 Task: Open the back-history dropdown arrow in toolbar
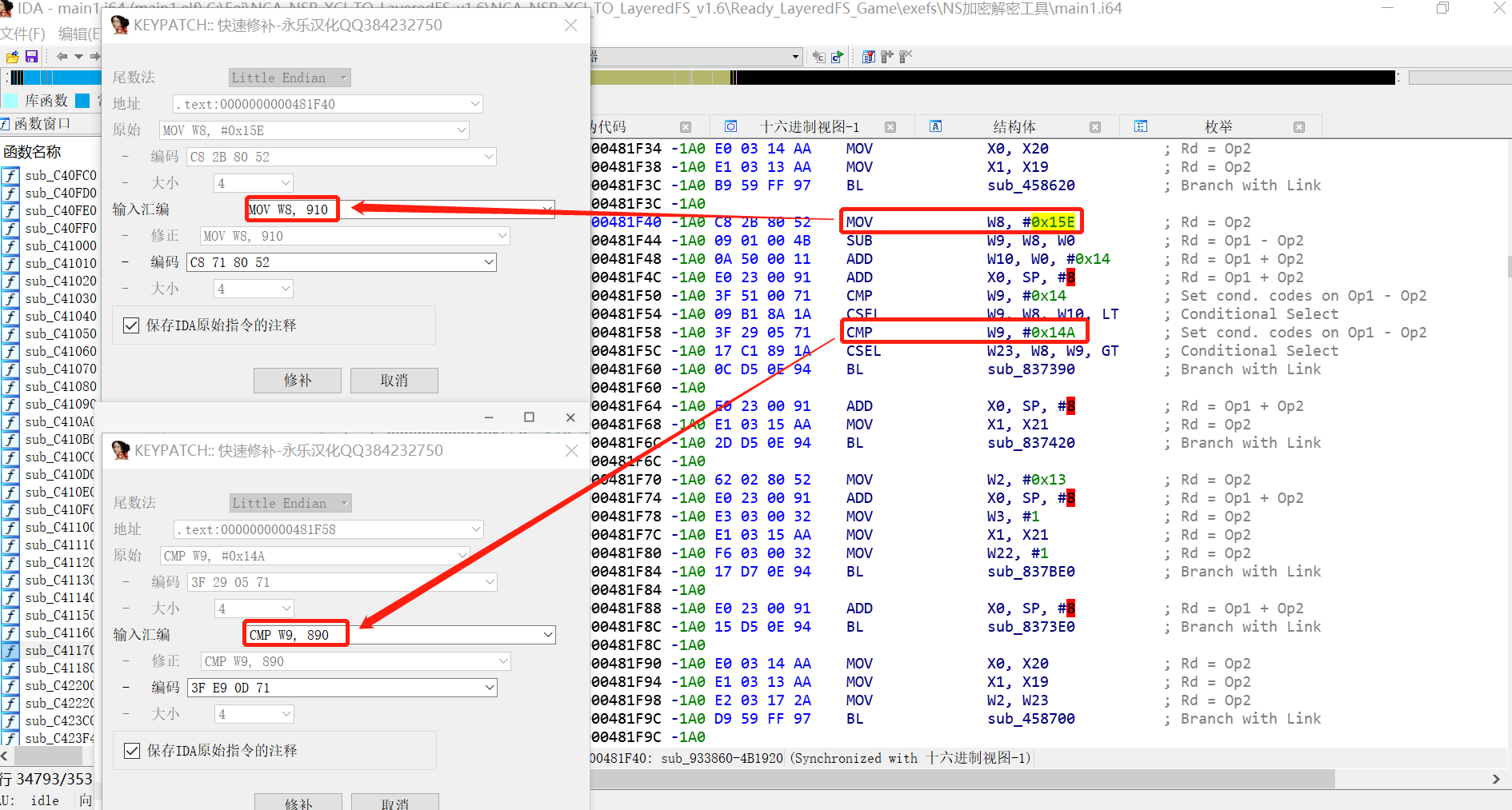[x=78, y=57]
